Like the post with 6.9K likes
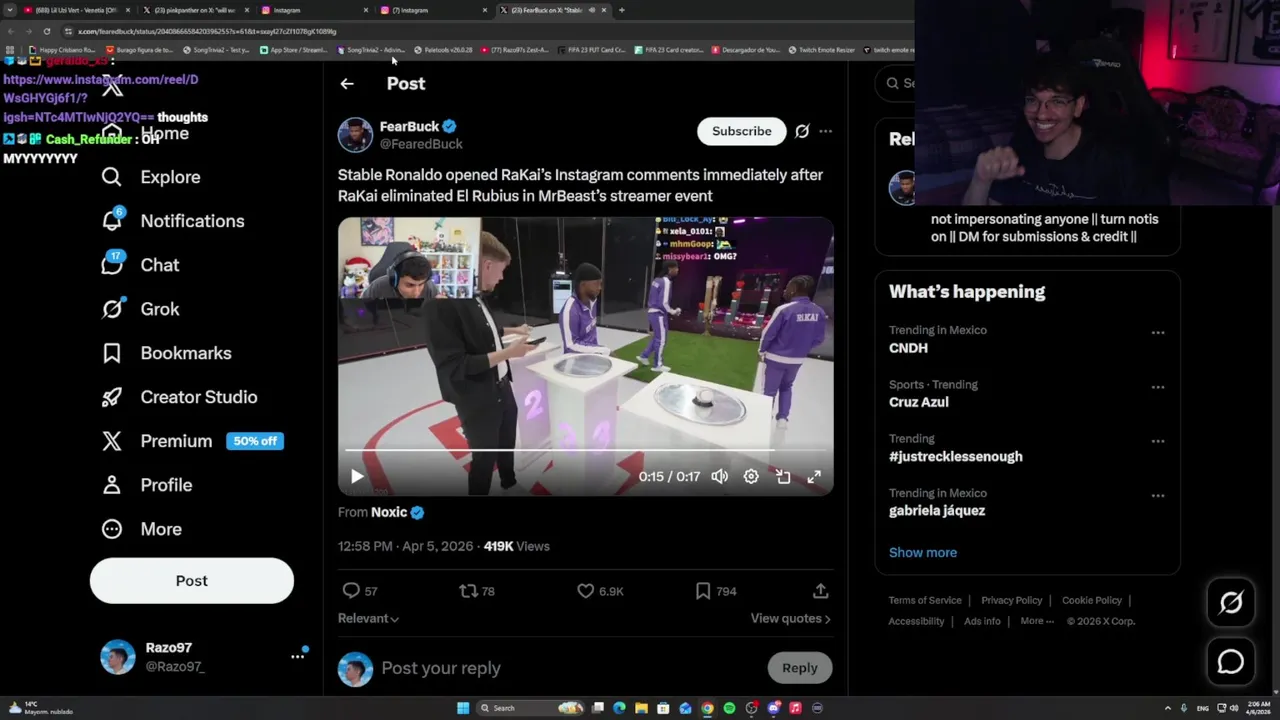 600,591
